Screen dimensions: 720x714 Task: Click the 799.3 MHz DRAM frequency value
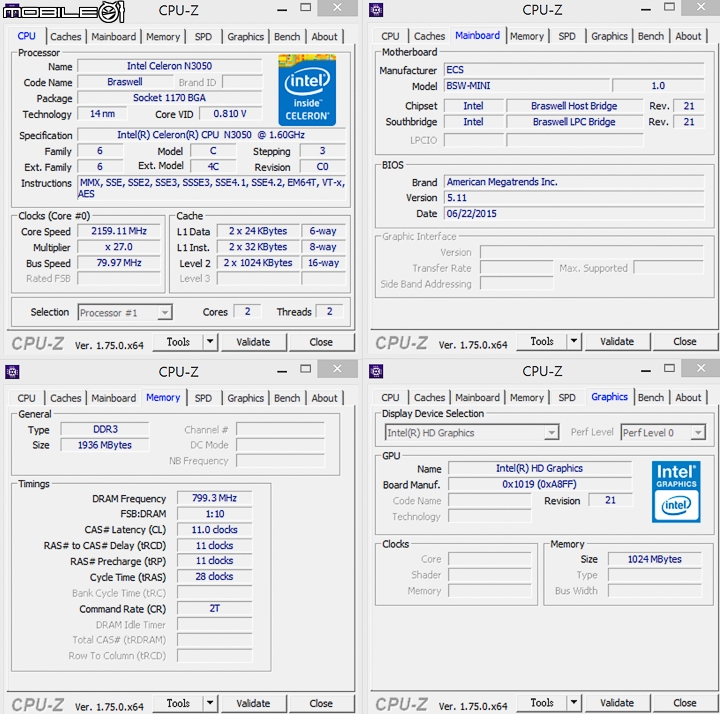click(x=214, y=498)
